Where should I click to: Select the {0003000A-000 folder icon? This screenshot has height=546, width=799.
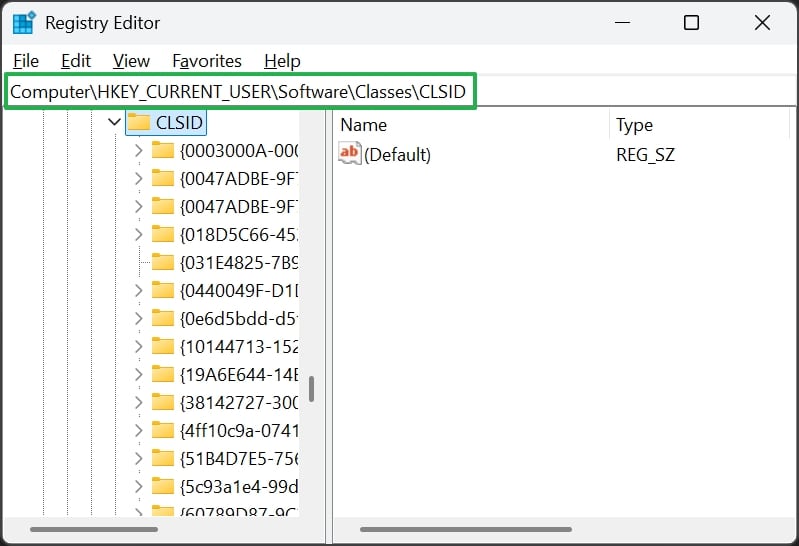tap(163, 150)
